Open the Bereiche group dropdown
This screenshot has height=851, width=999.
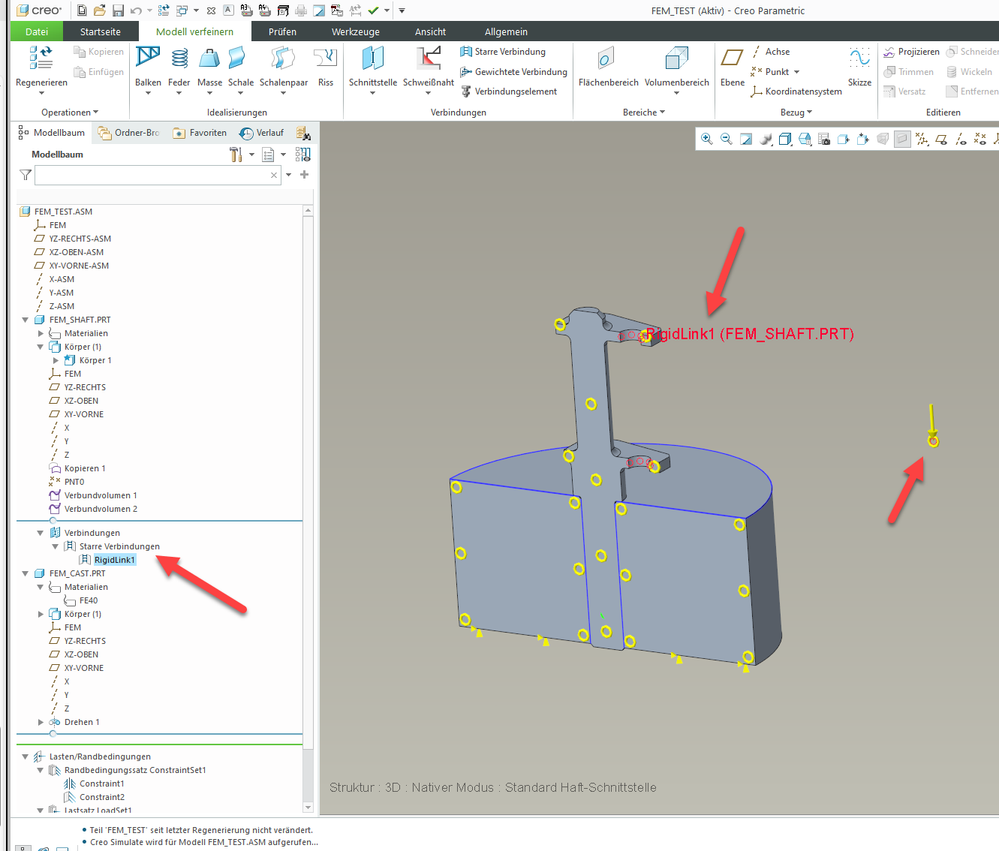coord(643,112)
